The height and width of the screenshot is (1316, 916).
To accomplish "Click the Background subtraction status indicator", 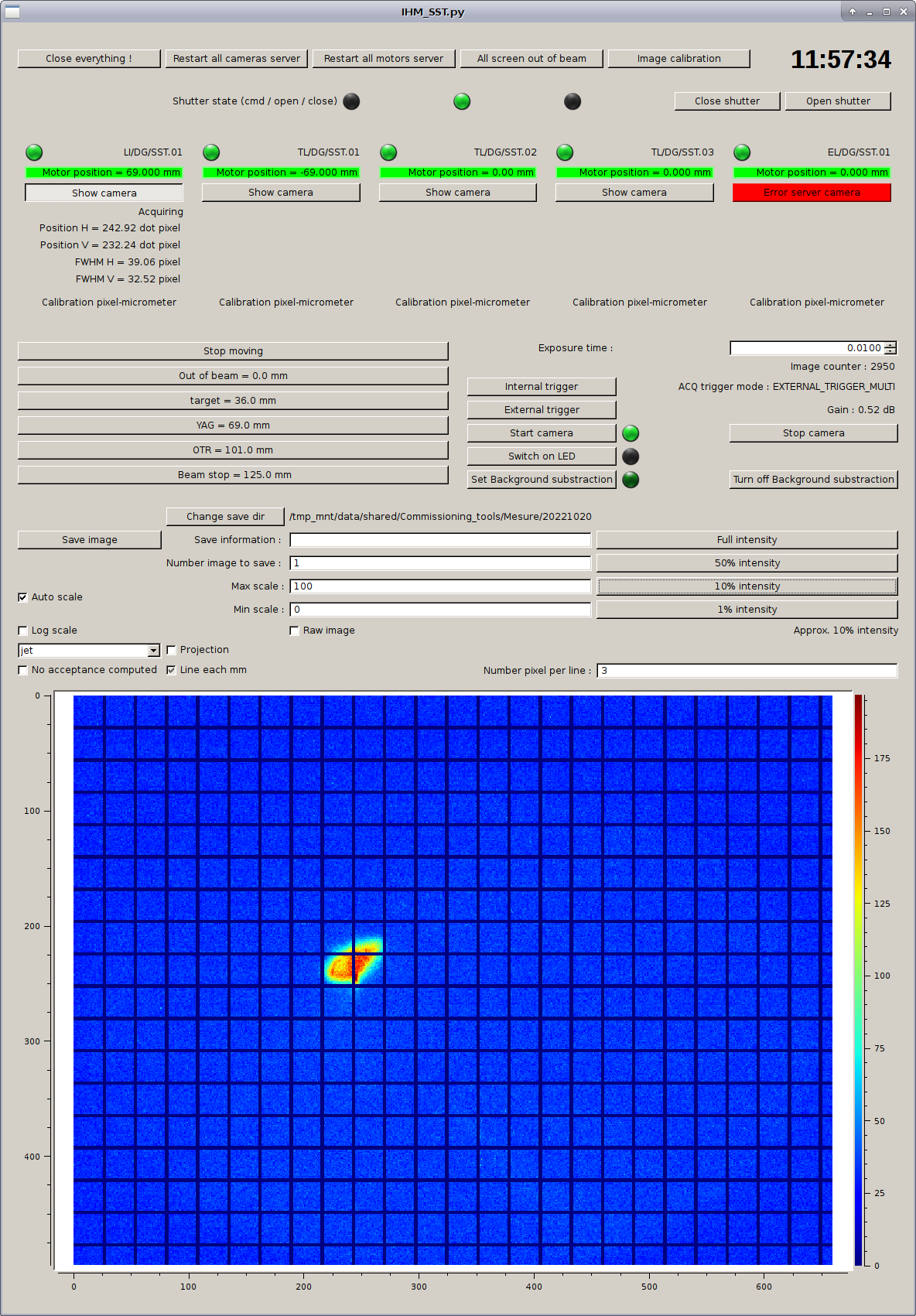I will [x=631, y=480].
